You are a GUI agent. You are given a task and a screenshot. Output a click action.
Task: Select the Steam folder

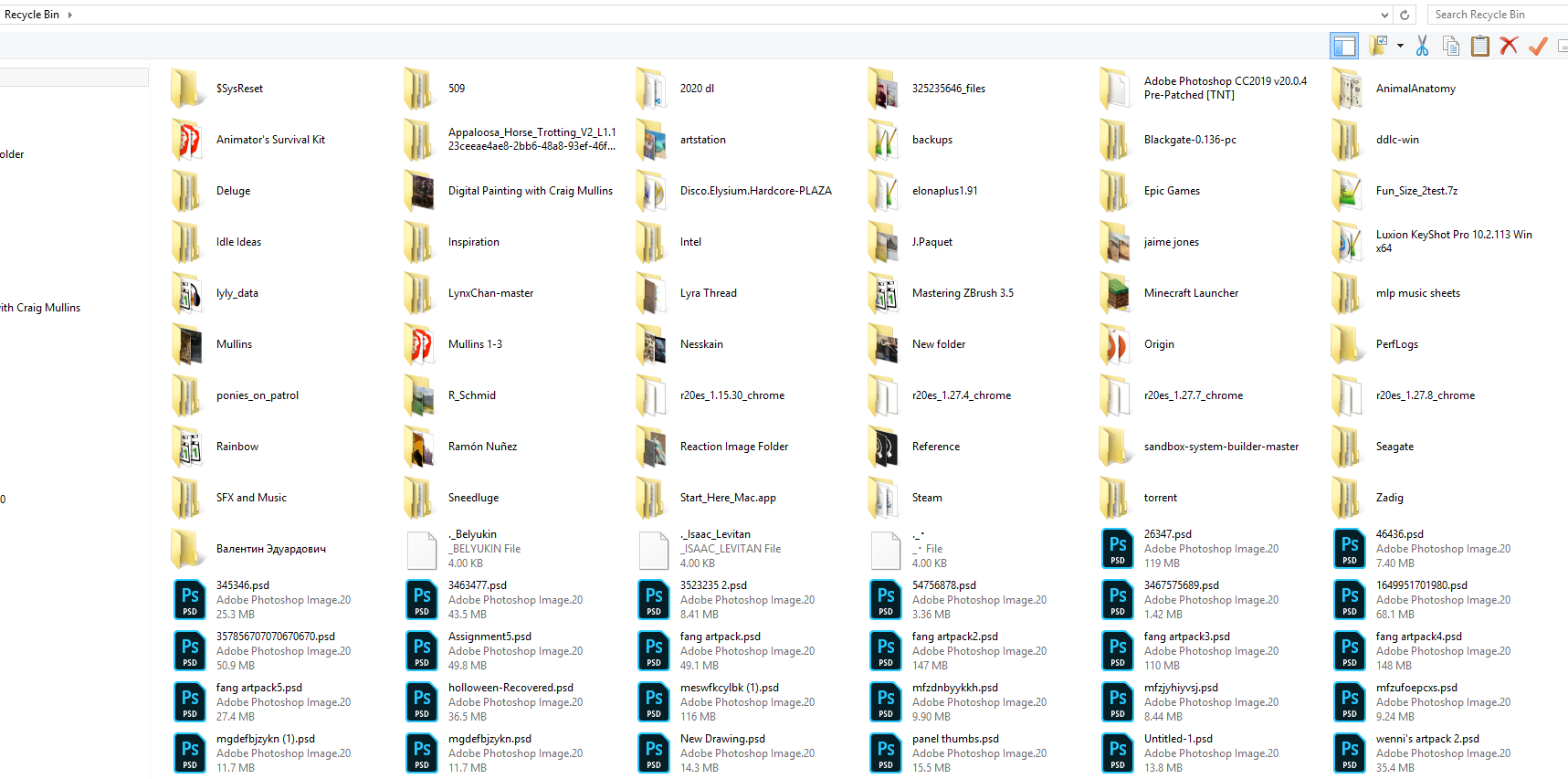pyautogui.click(x=926, y=498)
